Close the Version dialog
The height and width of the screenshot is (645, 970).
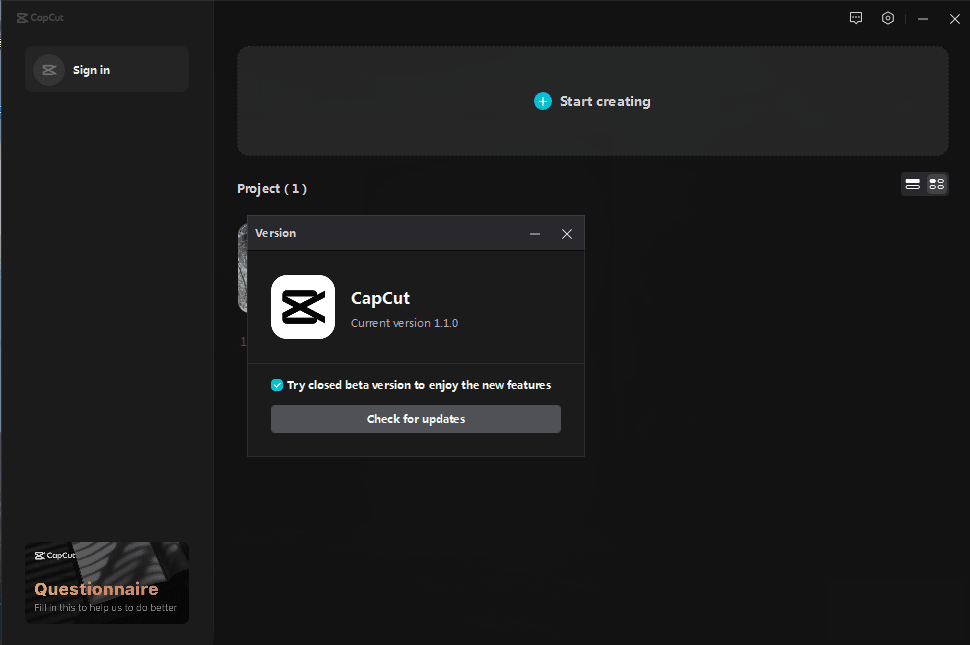[567, 234]
